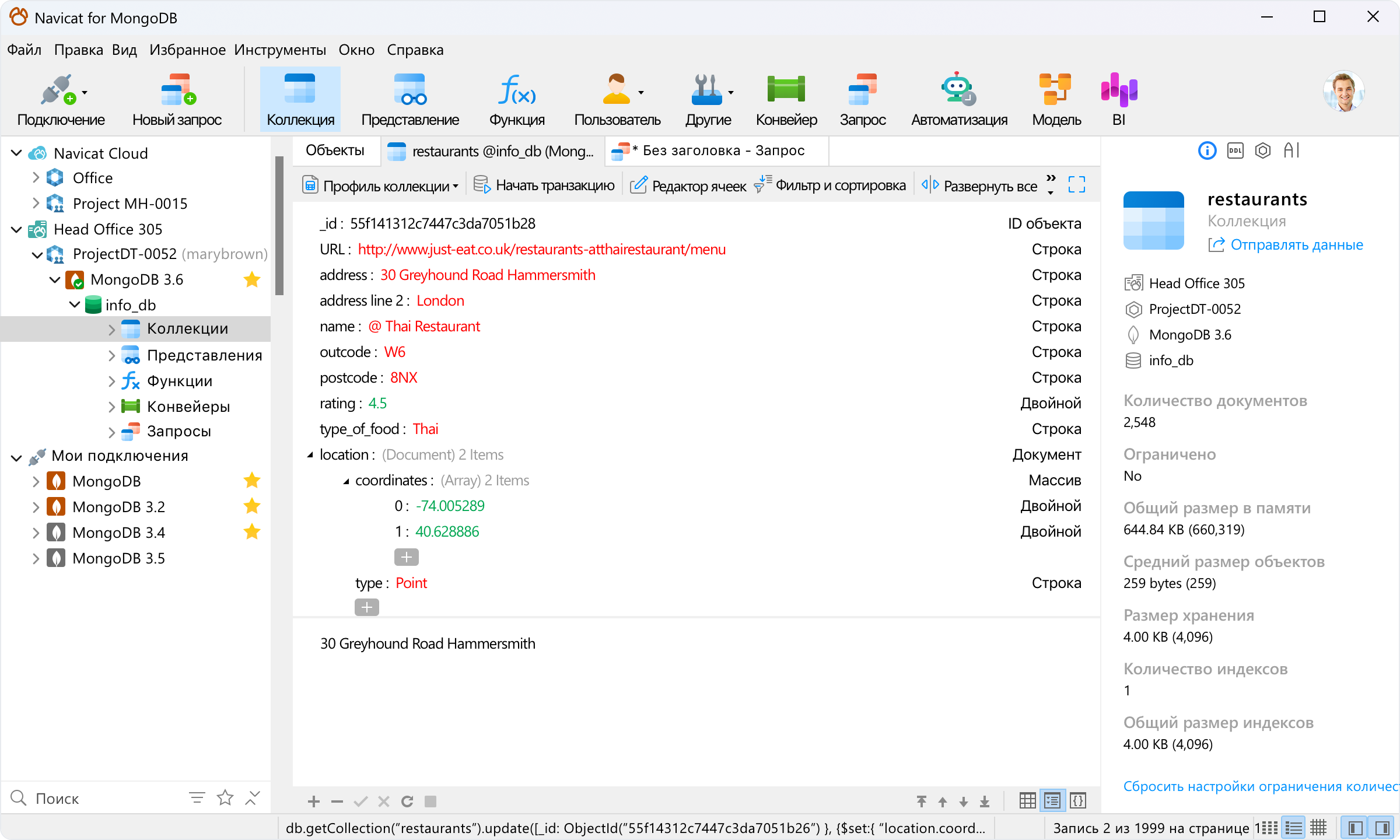This screenshot has height=840, width=1400.
Task: Open the Редактор ячеек
Action: click(688, 186)
